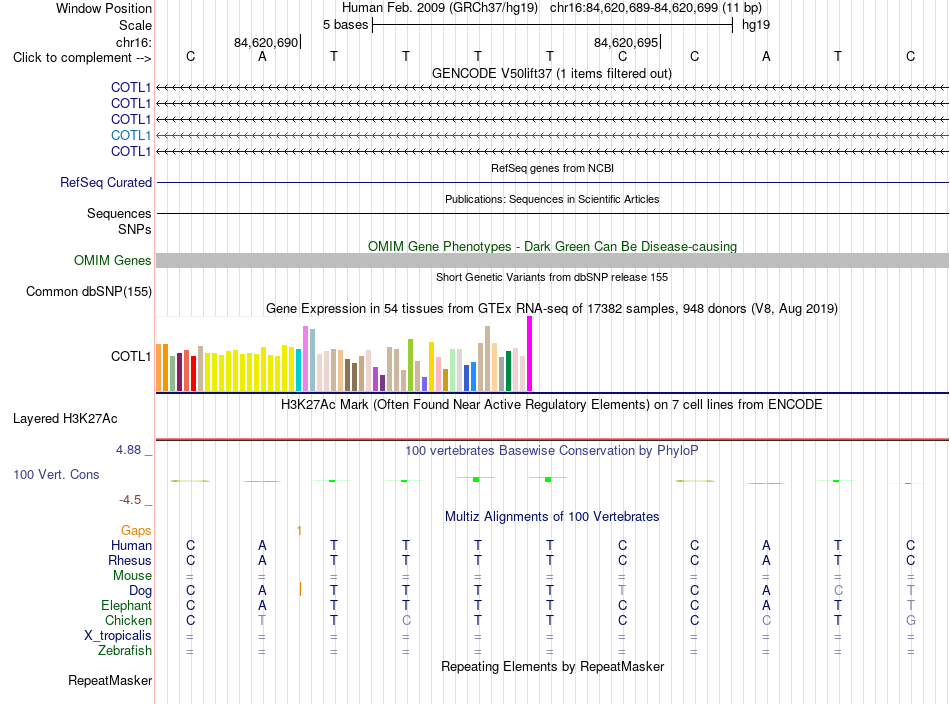This screenshot has width=950, height=704.
Task: Select the "chr16:" ruler label
Action: tap(134, 42)
